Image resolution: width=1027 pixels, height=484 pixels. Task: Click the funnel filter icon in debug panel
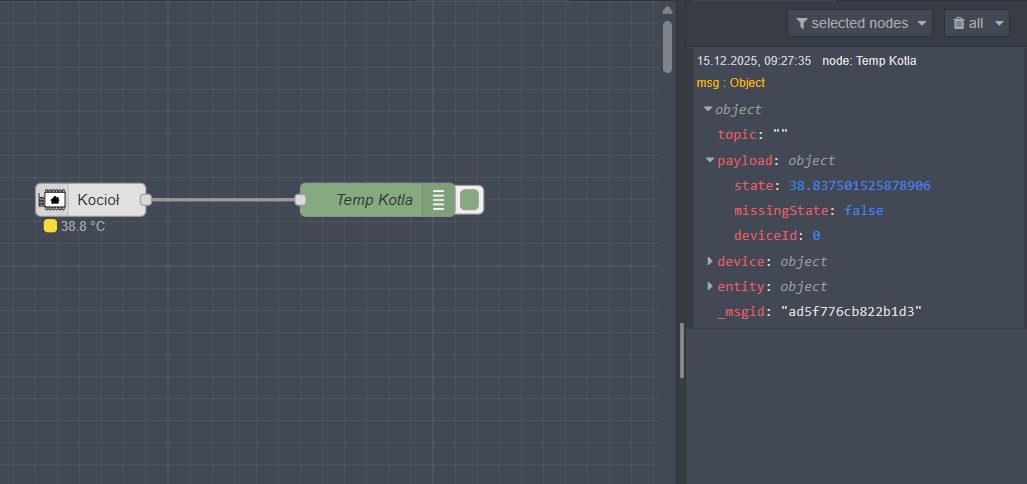pos(801,23)
